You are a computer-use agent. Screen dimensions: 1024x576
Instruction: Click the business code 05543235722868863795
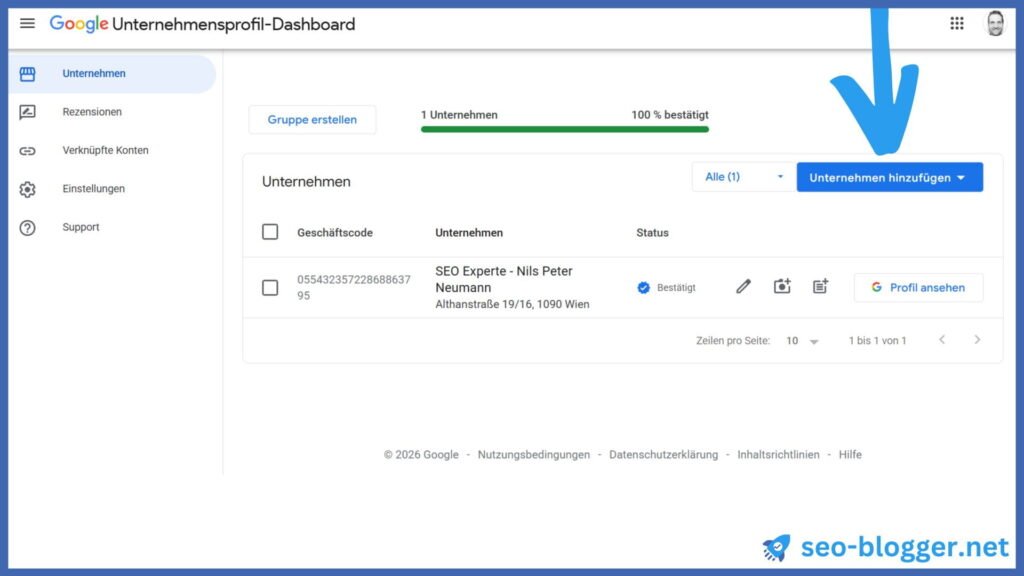tap(354, 287)
